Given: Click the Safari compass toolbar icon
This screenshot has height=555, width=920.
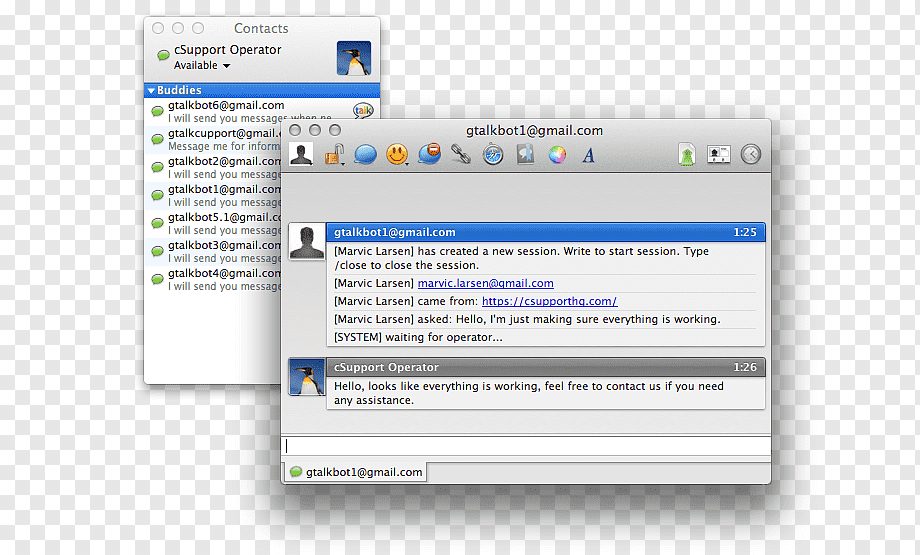Looking at the screenshot, I should 493,155.
